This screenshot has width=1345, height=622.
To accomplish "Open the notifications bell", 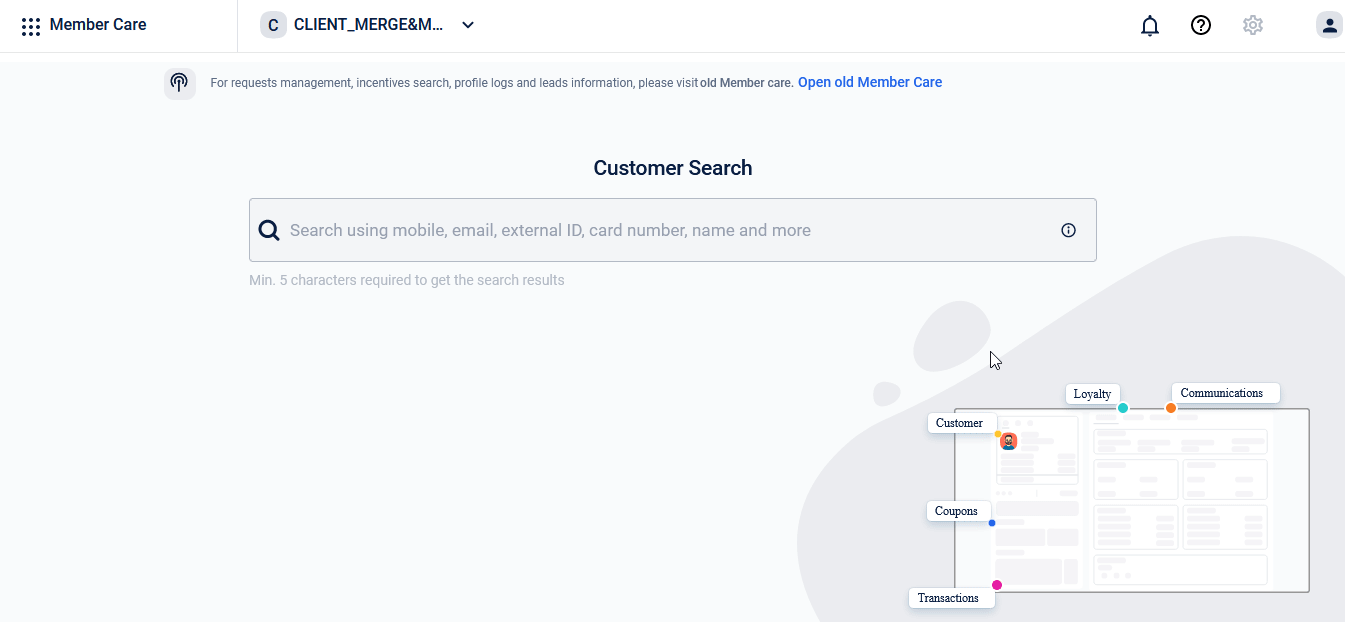I will click(x=1150, y=26).
